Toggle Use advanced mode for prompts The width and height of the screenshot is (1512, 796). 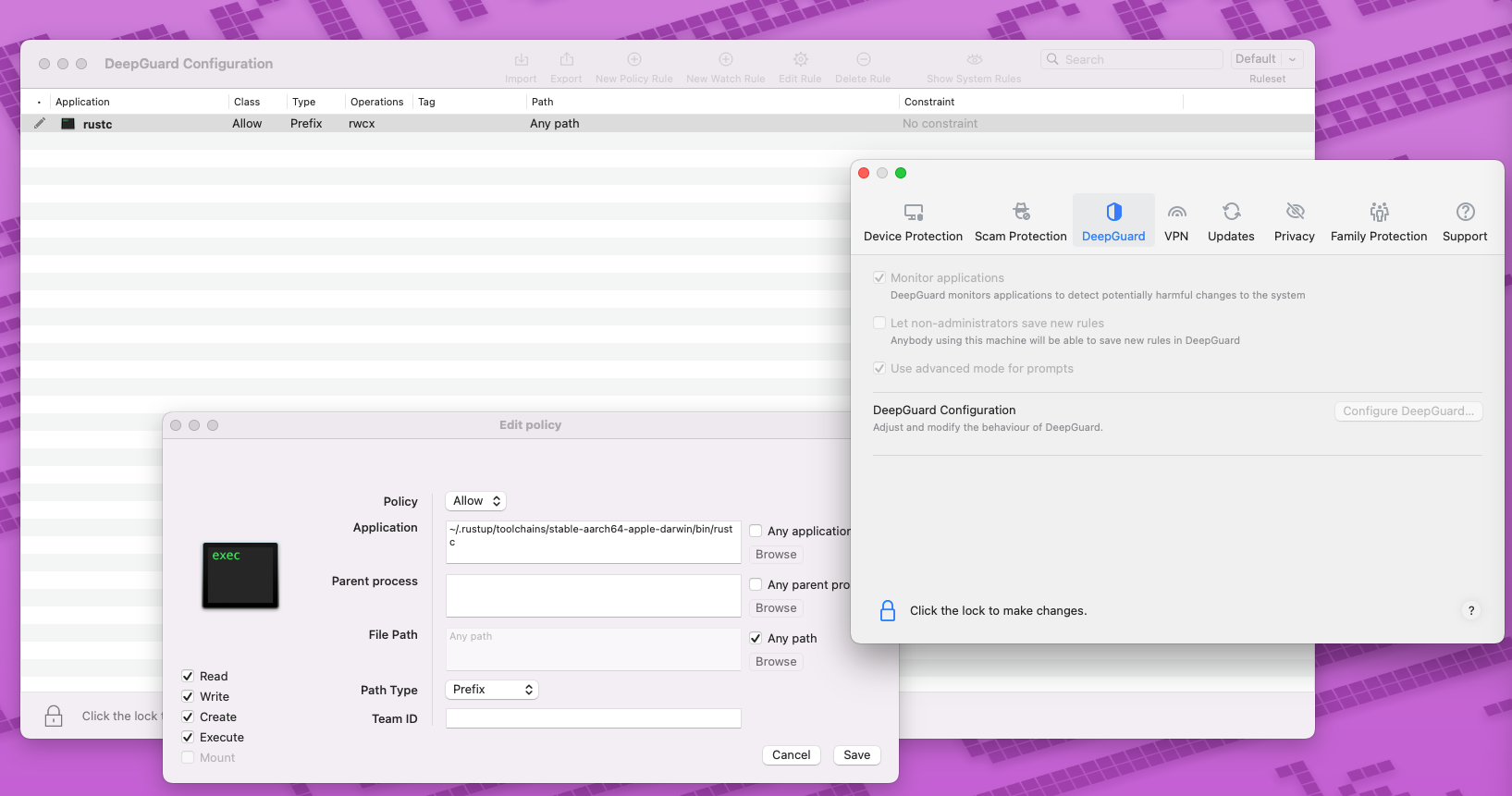[x=879, y=368]
